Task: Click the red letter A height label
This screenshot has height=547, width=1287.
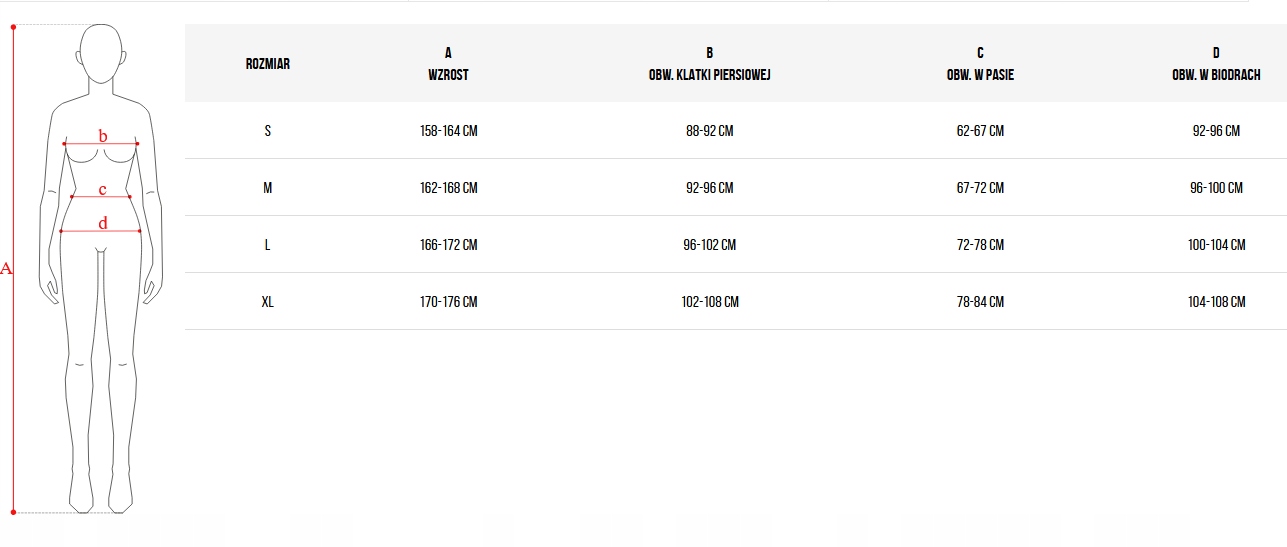Action: pyautogui.click(x=6, y=268)
